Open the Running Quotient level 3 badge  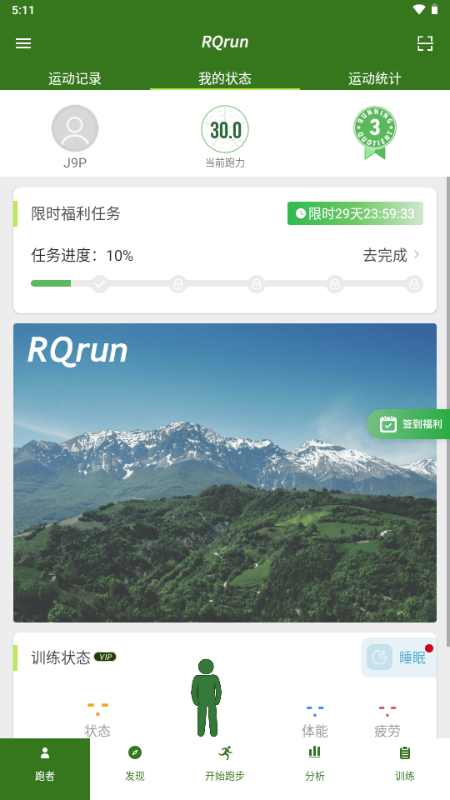point(375,132)
